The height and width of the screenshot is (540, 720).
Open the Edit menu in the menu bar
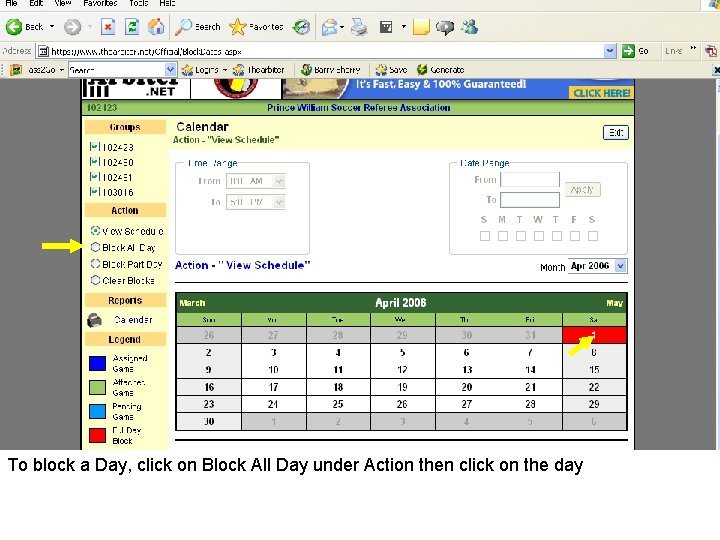tap(36, 3)
